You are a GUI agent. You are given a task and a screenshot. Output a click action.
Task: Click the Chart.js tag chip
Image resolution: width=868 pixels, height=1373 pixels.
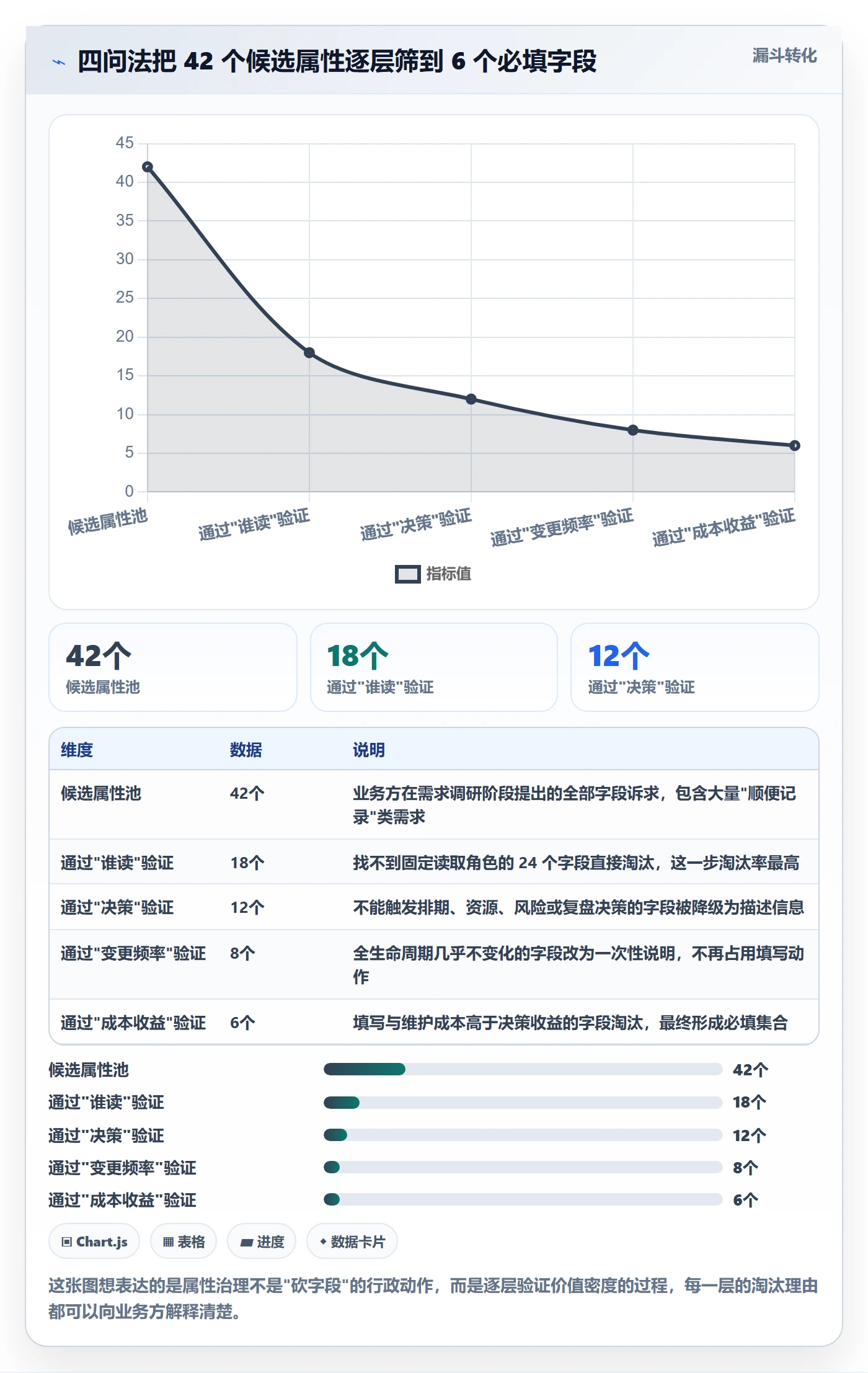coord(94,1242)
